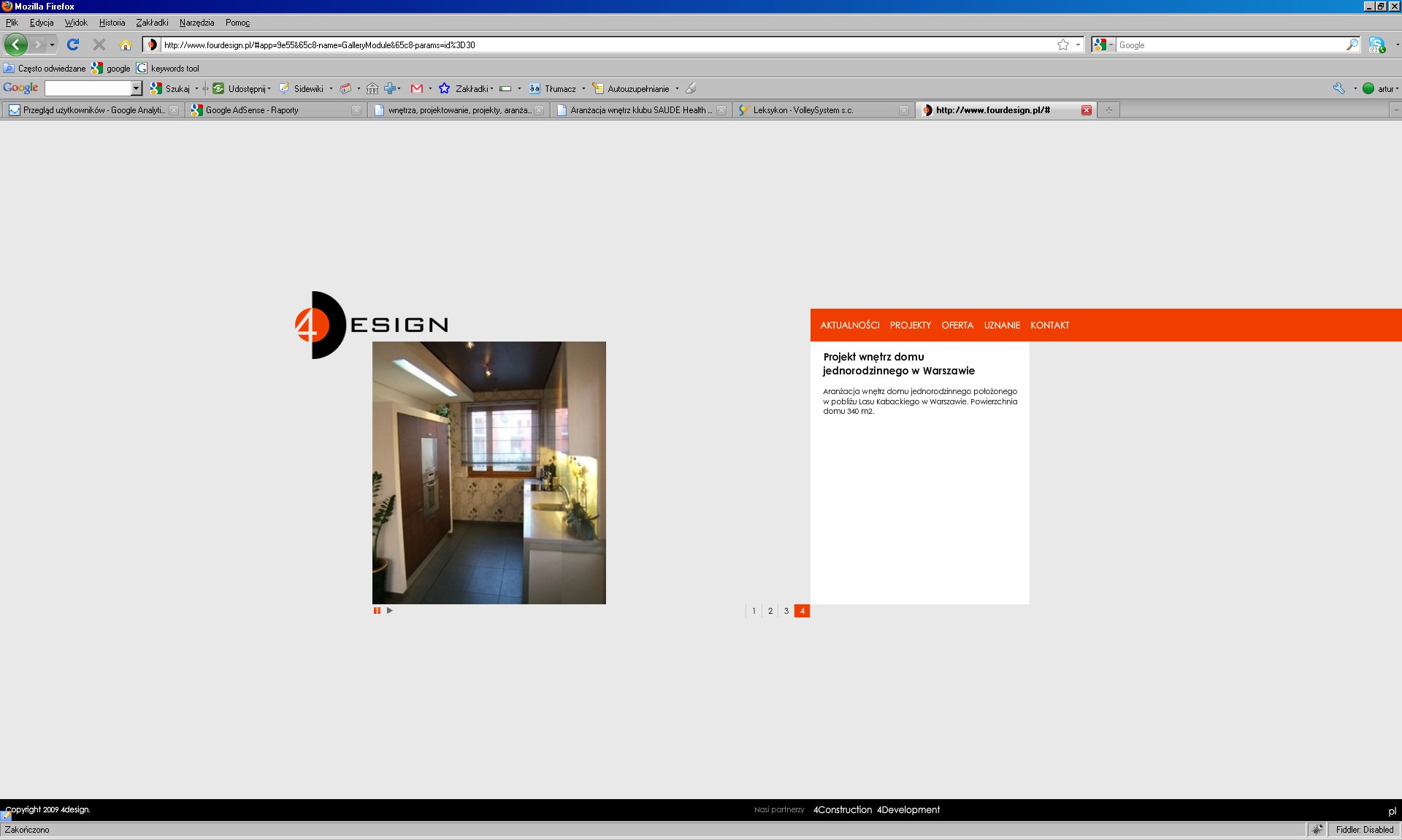Click the green Back navigation button
Screen dimensions: 1402x840
point(16,45)
